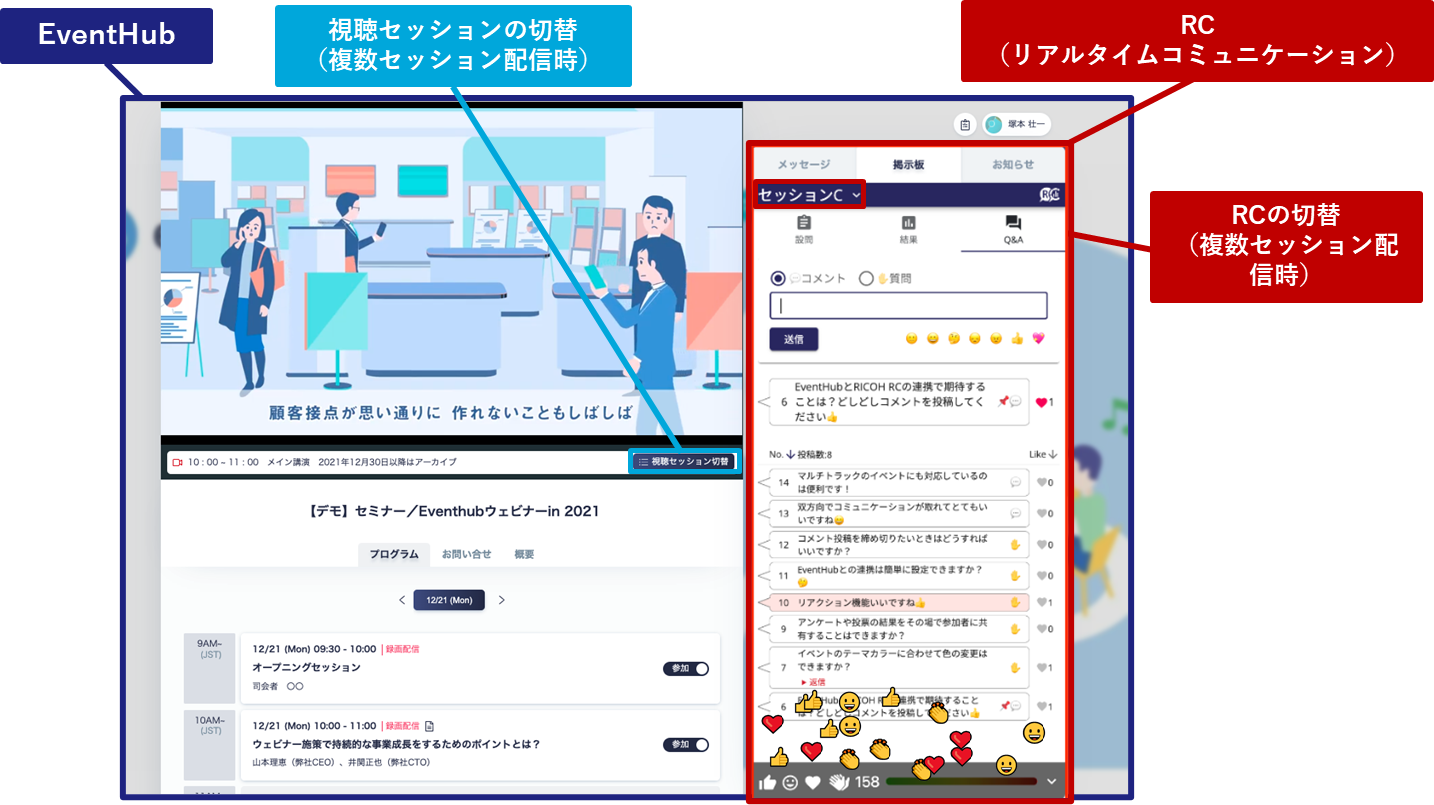The image size is (1434, 805).
Task: Send a smiley reaction in bottom bar
Action: [790, 782]
